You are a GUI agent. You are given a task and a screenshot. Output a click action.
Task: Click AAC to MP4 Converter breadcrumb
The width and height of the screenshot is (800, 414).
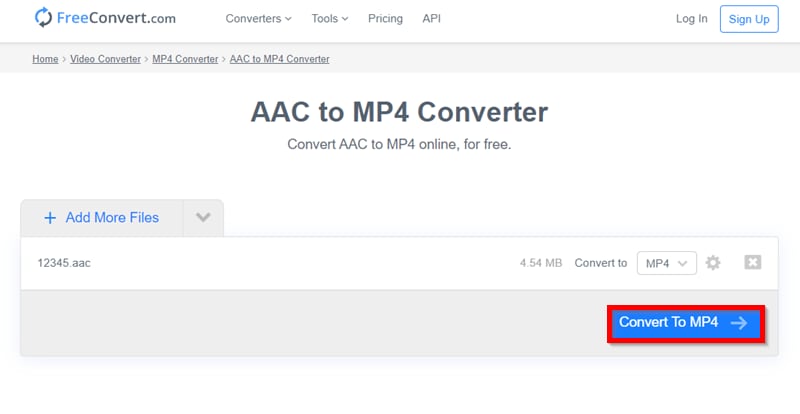point(279,59)
